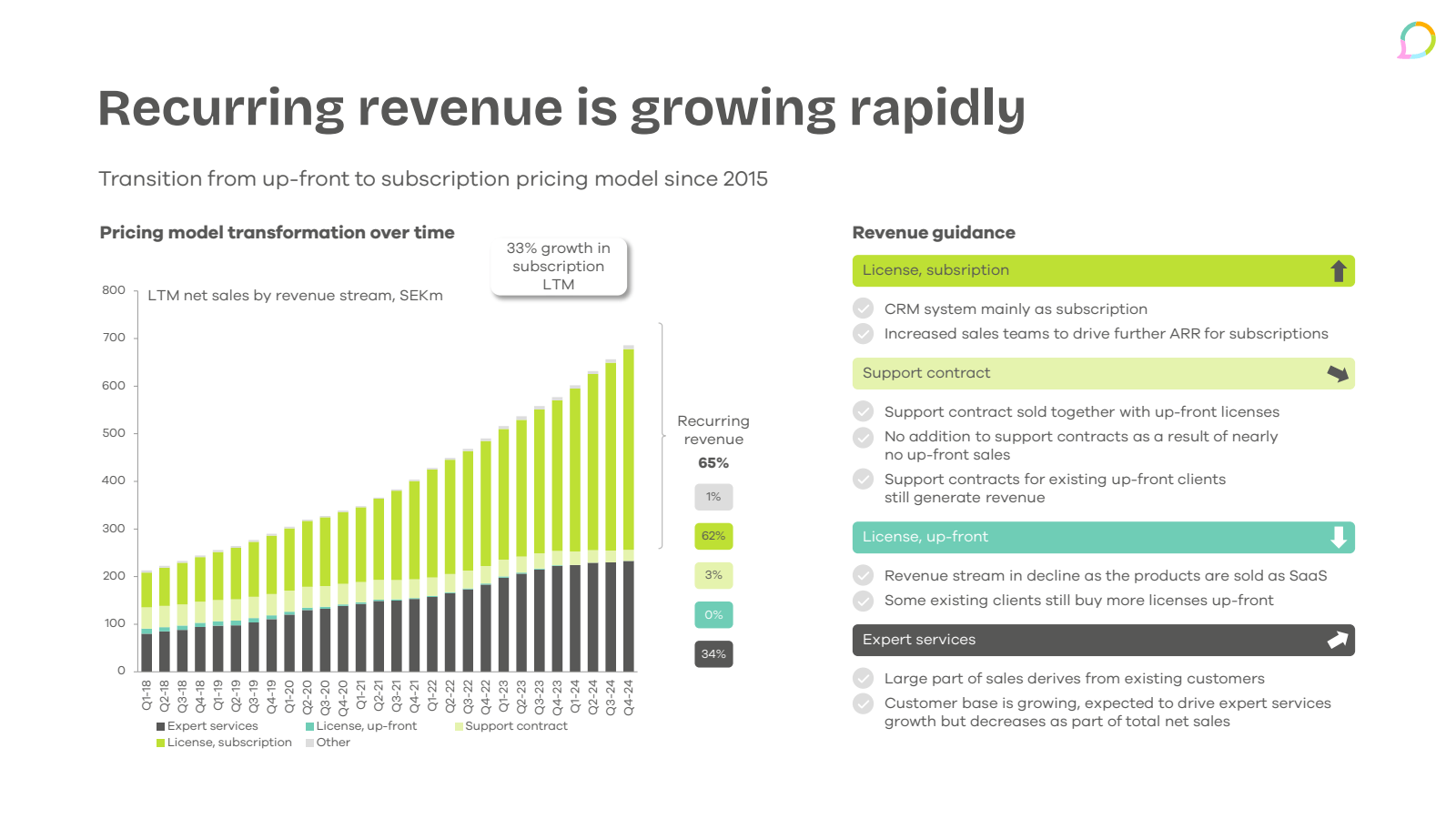Click the 0% teal percentage box
Screen dimensions: 1456x819
coord(713,615)
